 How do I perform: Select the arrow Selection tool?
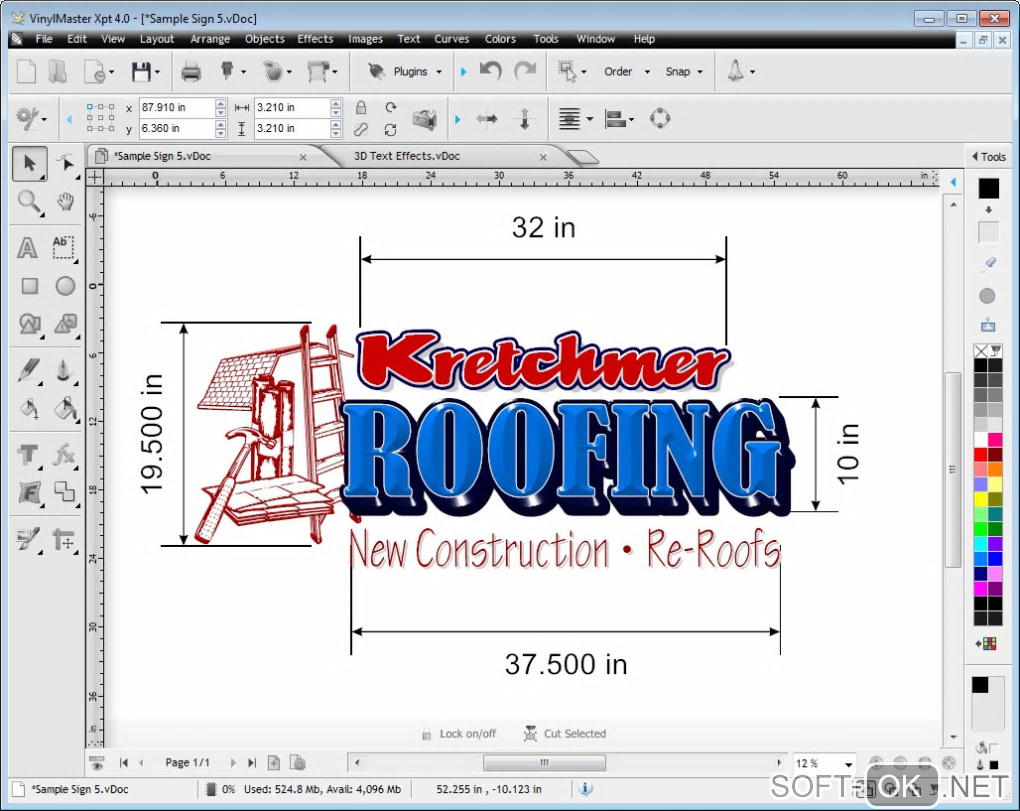29,163
